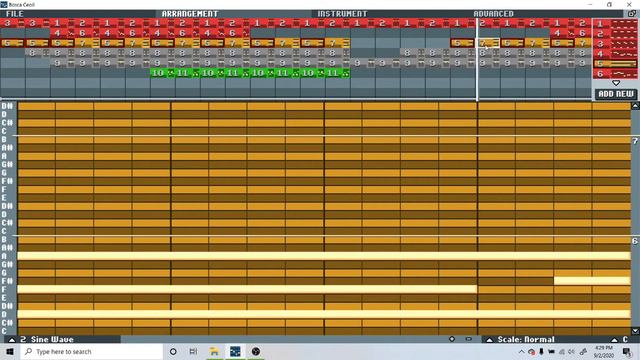Click the white-outlined pattern 7 arrangement cell
Image resolution: width=640 pixels, height=360 pixels.
coord(489,43)
